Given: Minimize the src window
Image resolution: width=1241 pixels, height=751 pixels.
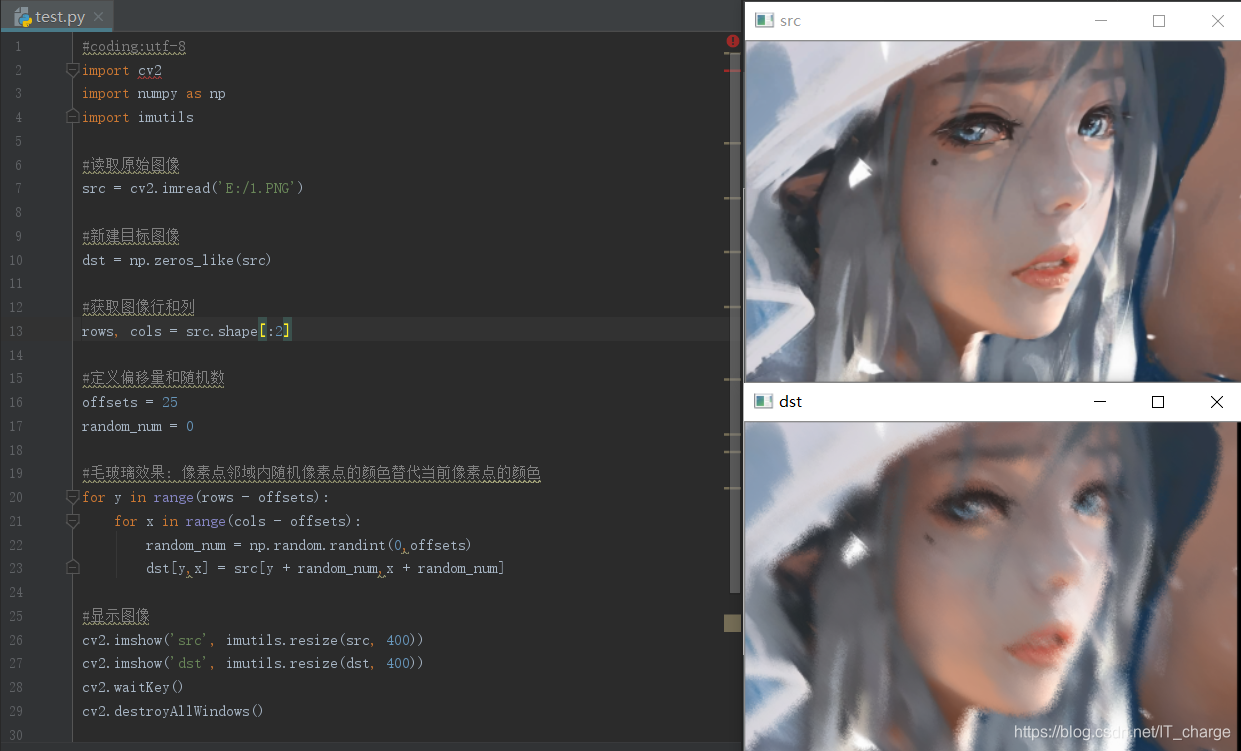Looking at the screenshot, I should [x=1101, y=20].
